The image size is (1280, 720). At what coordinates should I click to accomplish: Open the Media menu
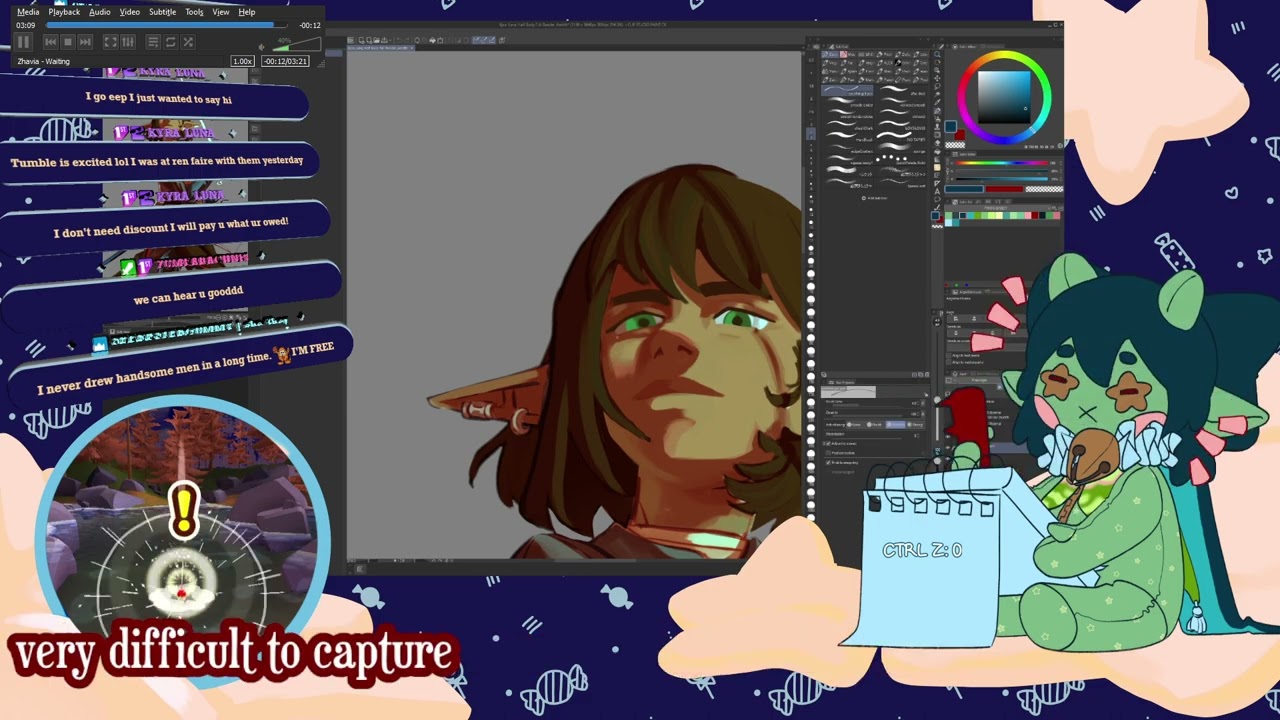point(28,12)
